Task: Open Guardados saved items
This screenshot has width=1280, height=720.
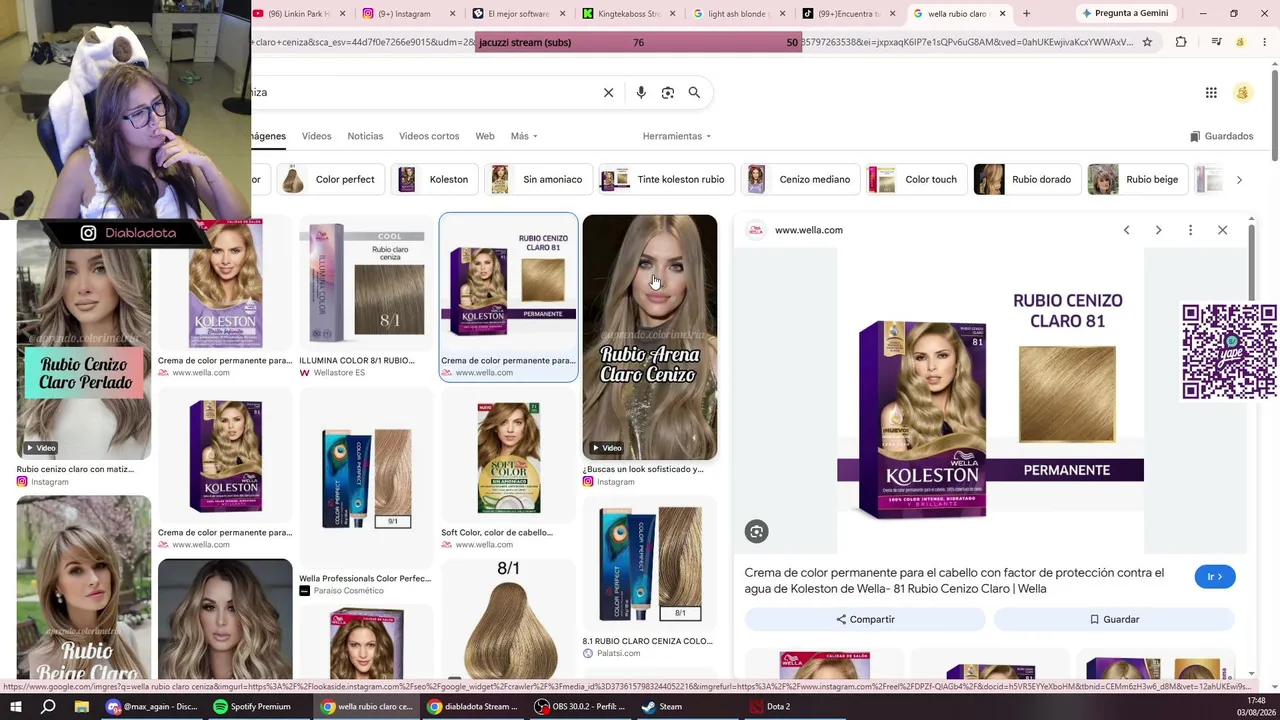Action: (1221, 136)
